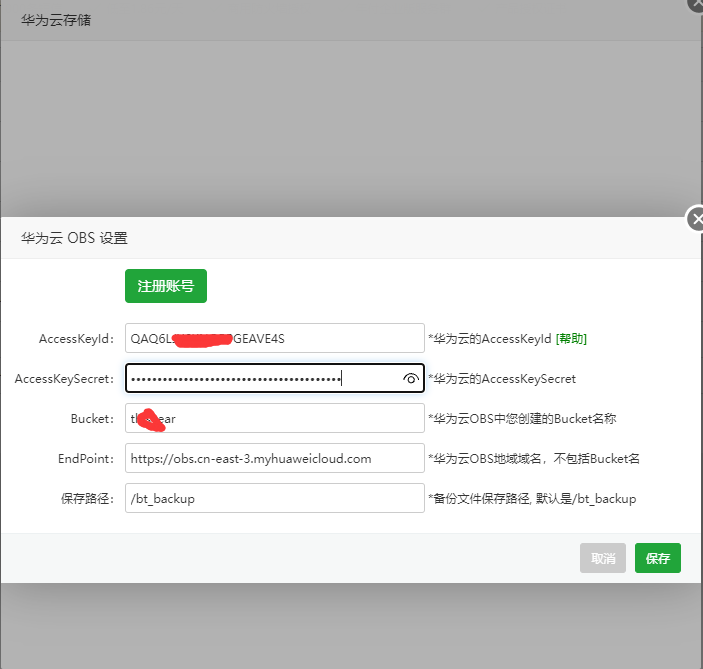Viewport: 703px width, 669px height.
Task: Click the OBS地域域名 endpoint hint text
Action: click(x=534, y=458)
